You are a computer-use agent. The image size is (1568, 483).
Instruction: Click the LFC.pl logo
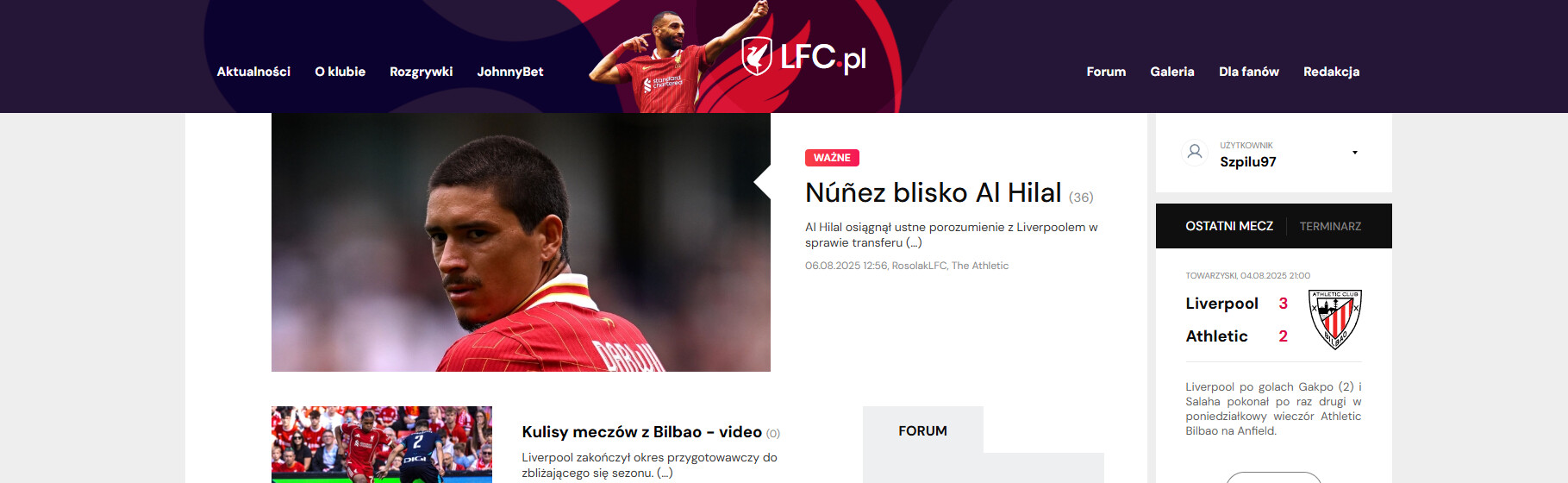(x=803, y=57)
